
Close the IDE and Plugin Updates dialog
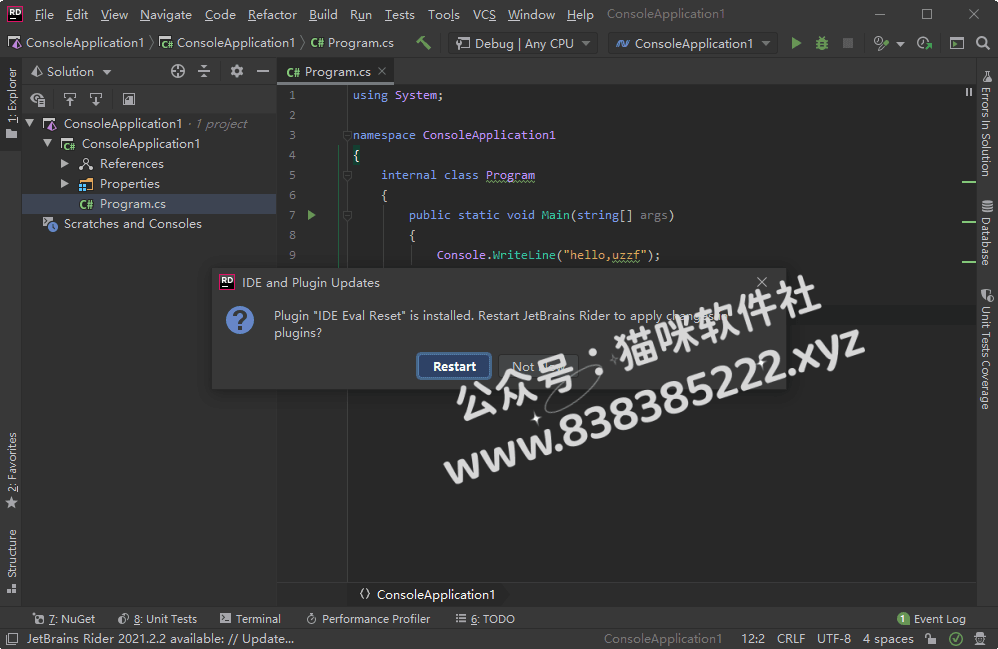click(x=762, y=282)
